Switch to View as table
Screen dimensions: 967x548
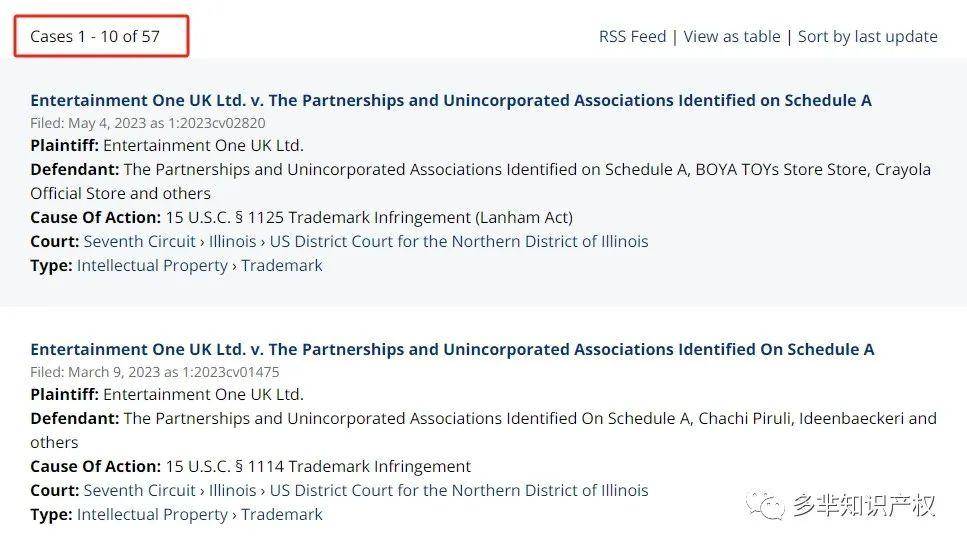point(732,36)
